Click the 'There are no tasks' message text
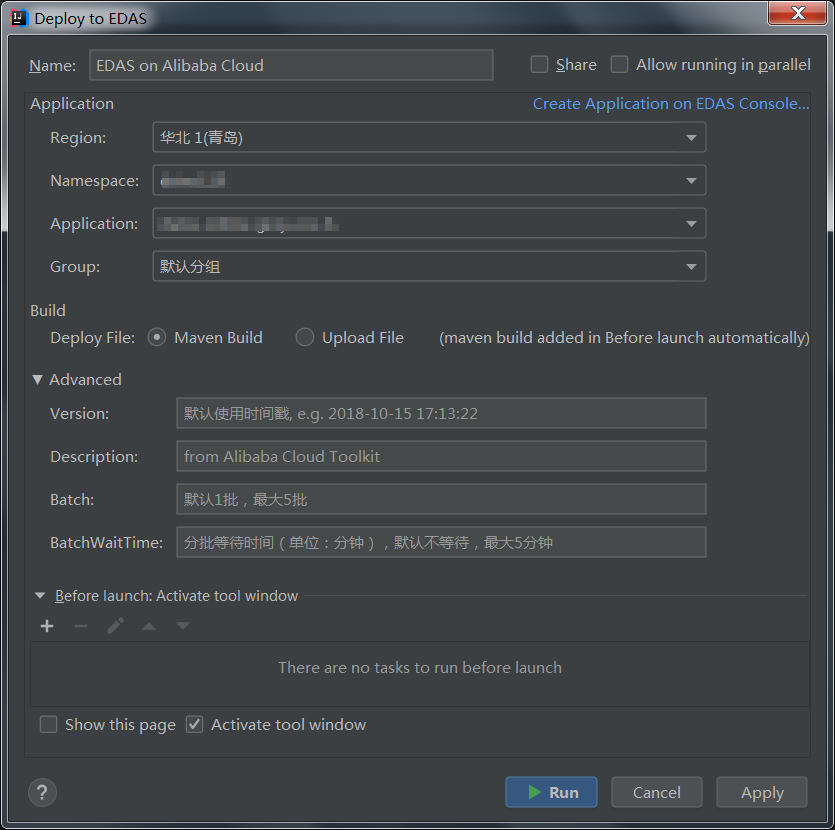The width and height of the screenshot is (835, 830). click(420, 668)
